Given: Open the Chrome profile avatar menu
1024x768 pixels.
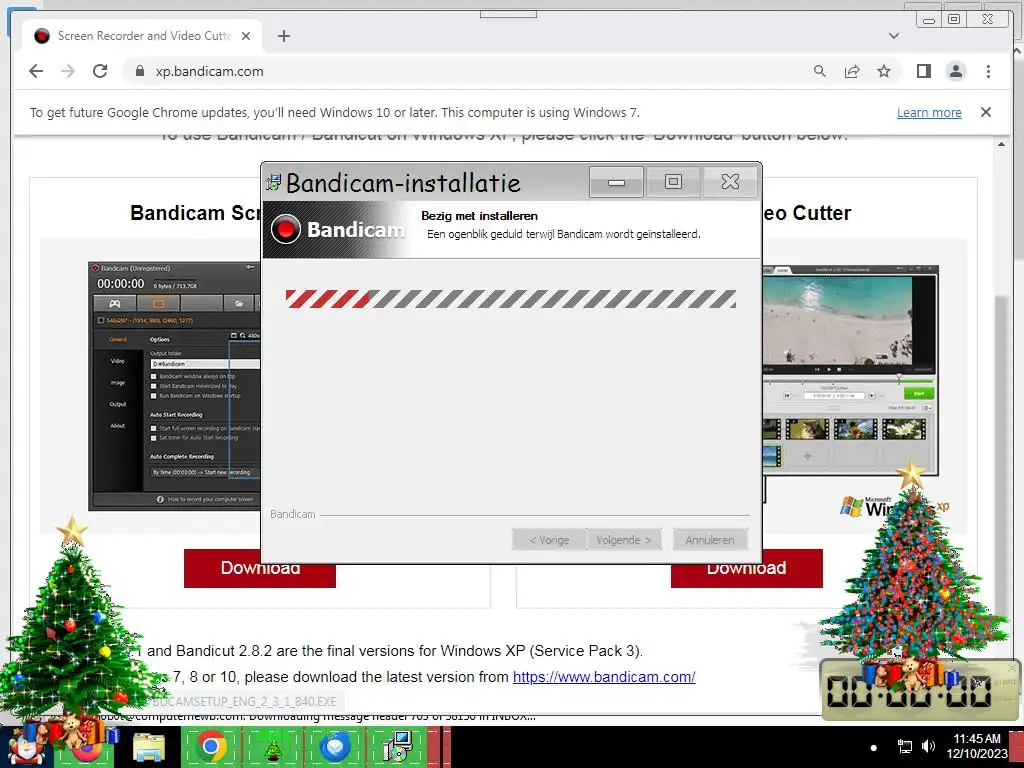Looking at the screenshot, I should pyautogui.click(x=955, y=71).
